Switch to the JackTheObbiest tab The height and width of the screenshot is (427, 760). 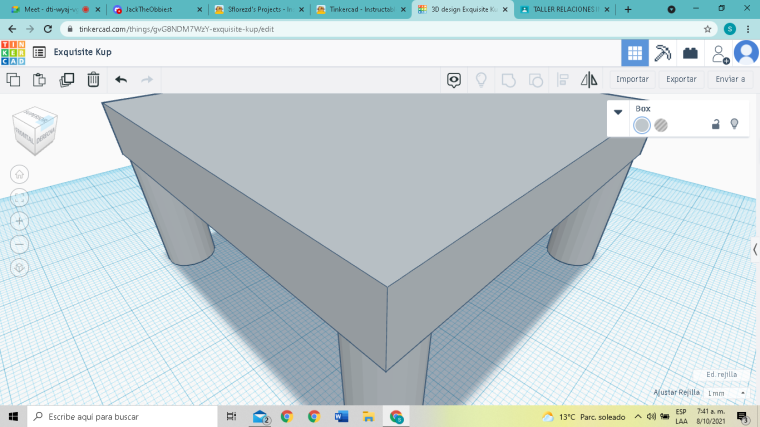click(x=157, y=9)
